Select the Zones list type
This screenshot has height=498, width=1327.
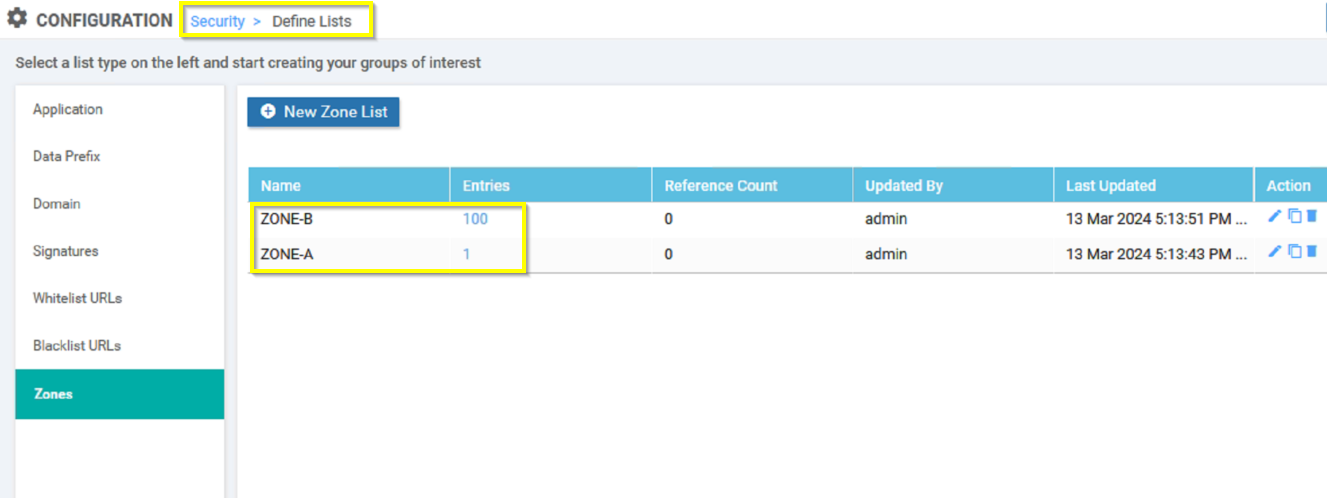[120, 394]
